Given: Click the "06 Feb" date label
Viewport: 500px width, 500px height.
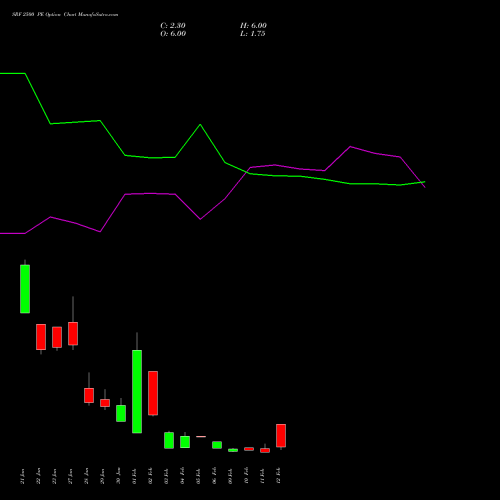Looking at the screenshot, I should click(x=214, y=476).
